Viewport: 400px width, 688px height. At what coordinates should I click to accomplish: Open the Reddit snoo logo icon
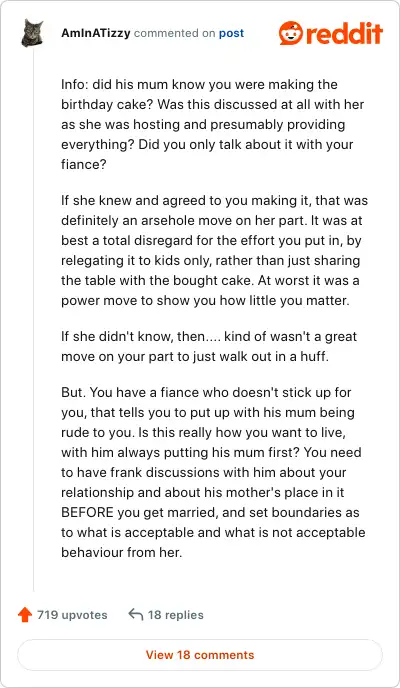point(290,33)
